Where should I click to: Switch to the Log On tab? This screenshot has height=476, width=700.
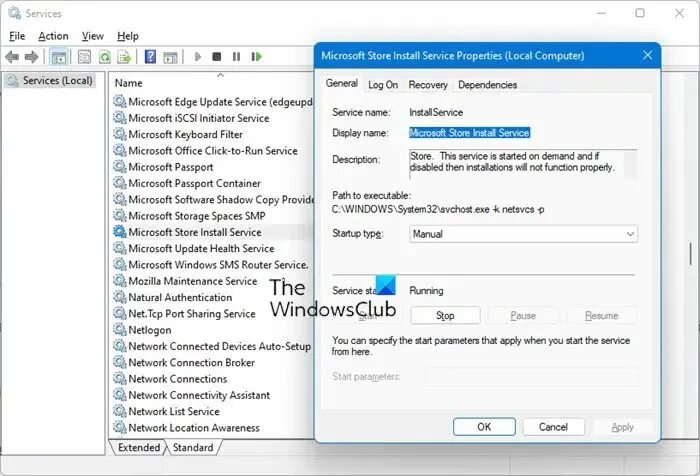[x=383, y=85]
